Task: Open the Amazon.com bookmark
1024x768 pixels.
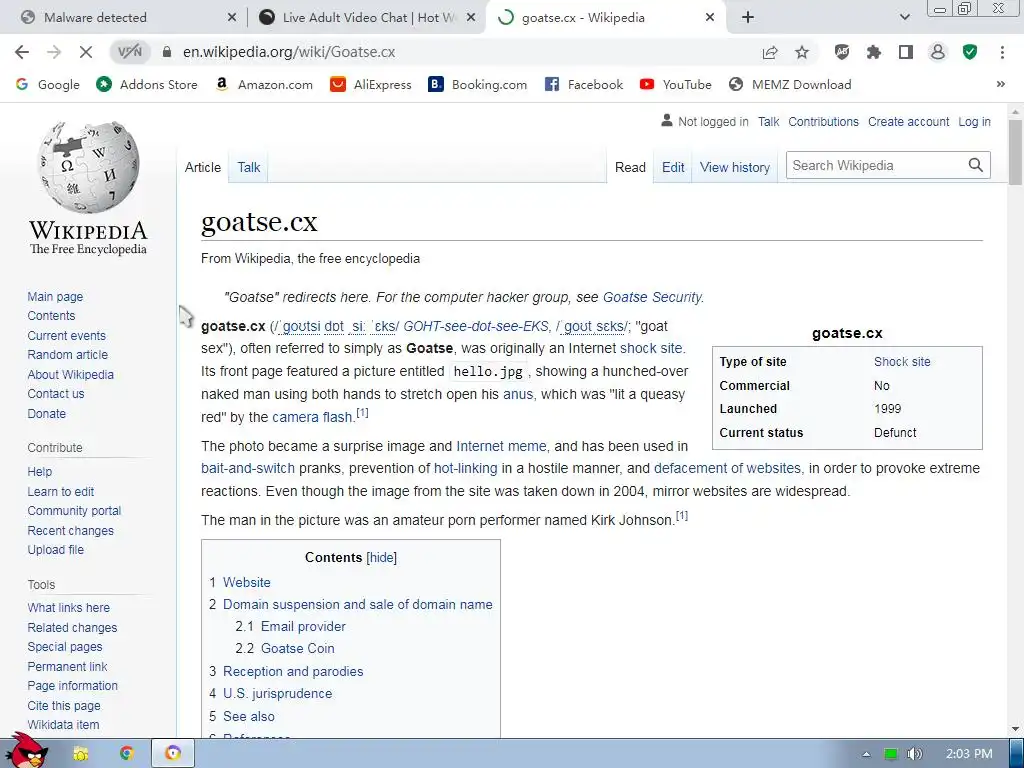Action: [264, 84]
